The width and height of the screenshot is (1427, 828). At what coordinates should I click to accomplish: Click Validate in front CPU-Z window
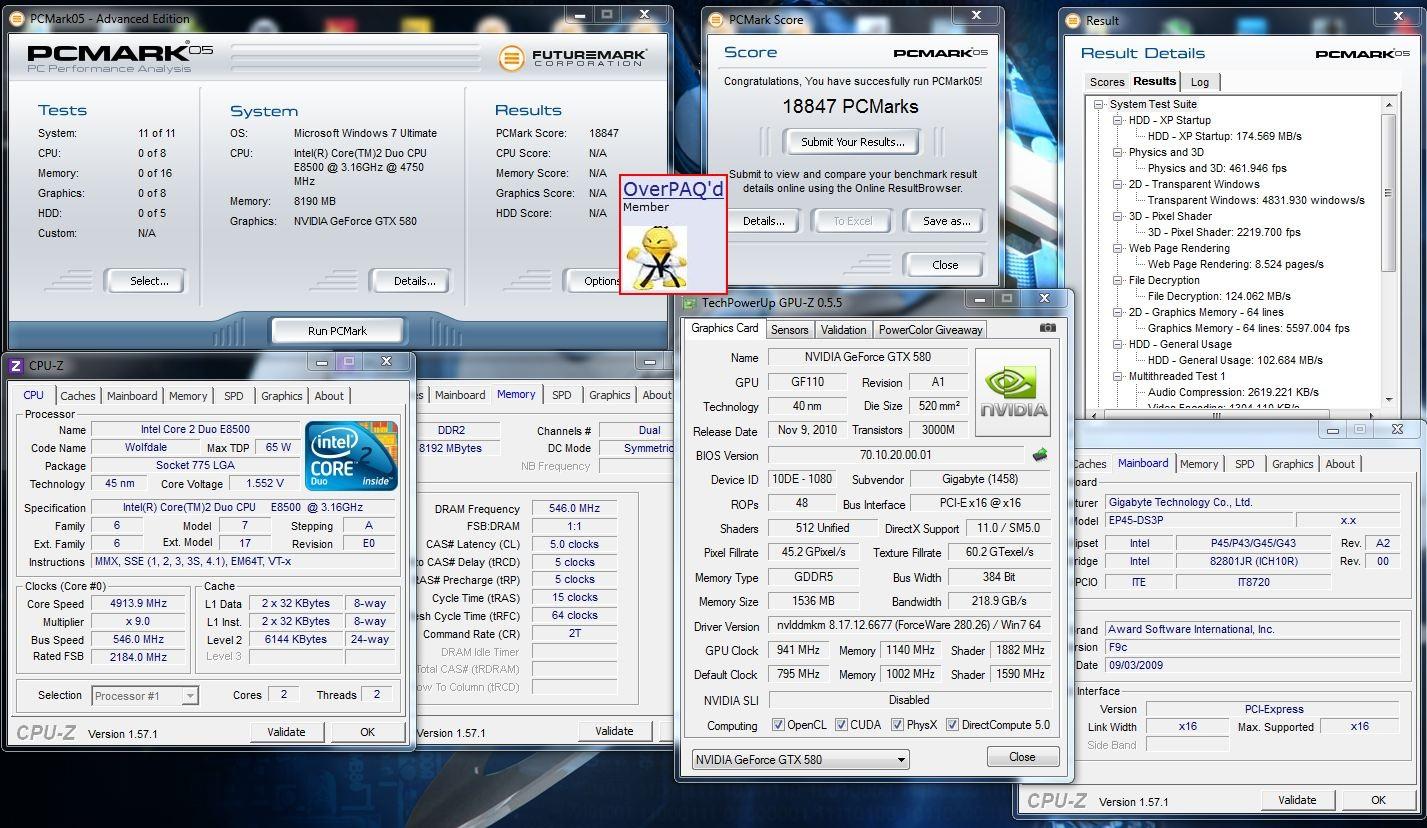(x=286, y=732)
